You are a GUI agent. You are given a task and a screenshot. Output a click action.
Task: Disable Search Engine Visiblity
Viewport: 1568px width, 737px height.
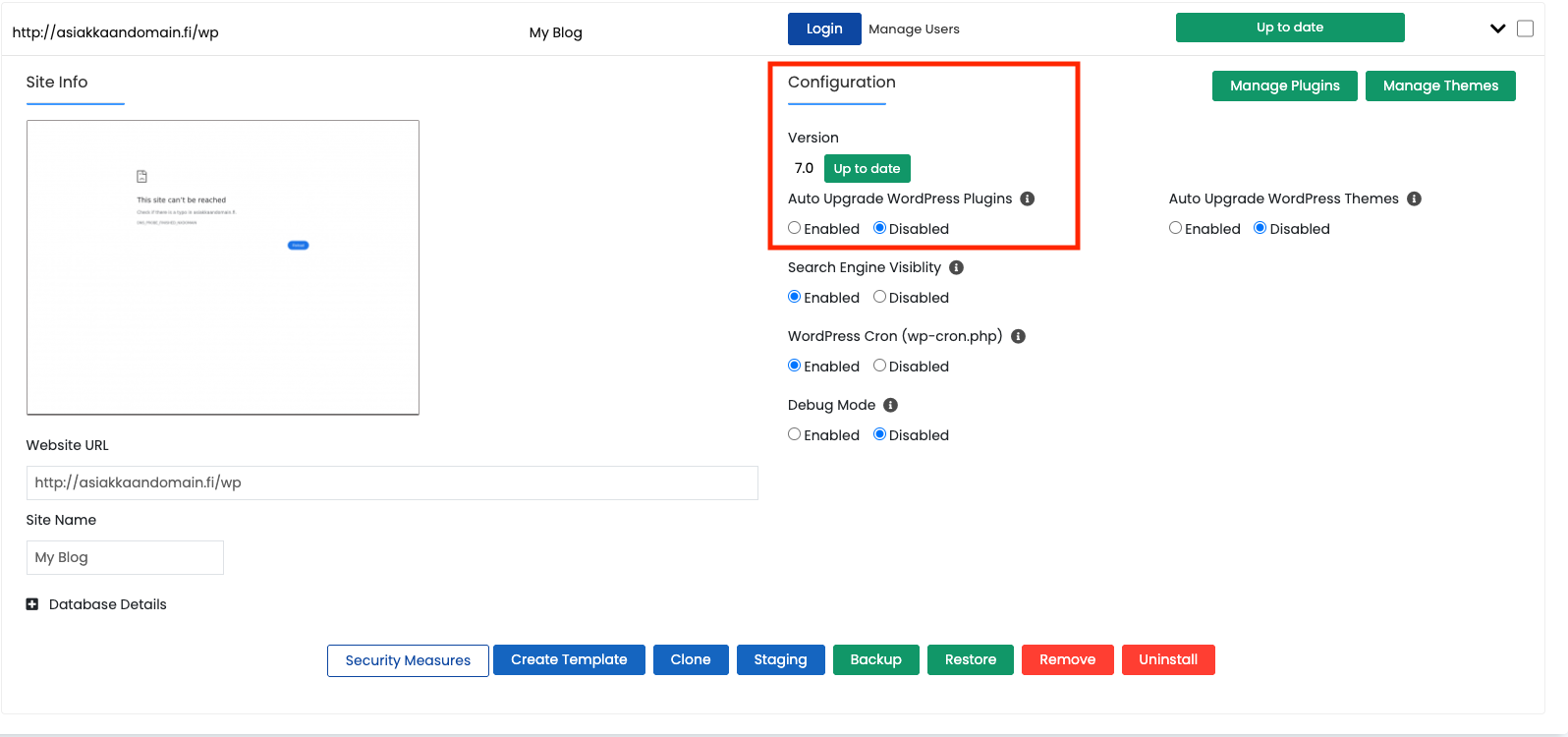(880, 297)
